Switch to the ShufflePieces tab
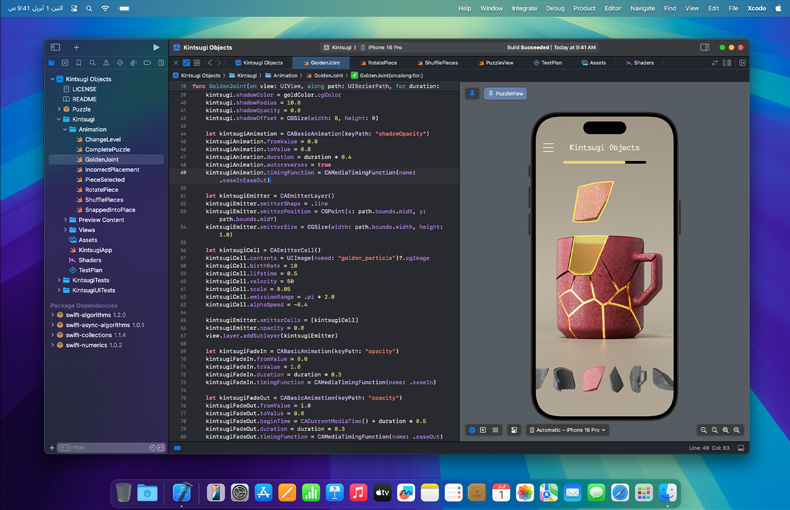 pos(437,63)
